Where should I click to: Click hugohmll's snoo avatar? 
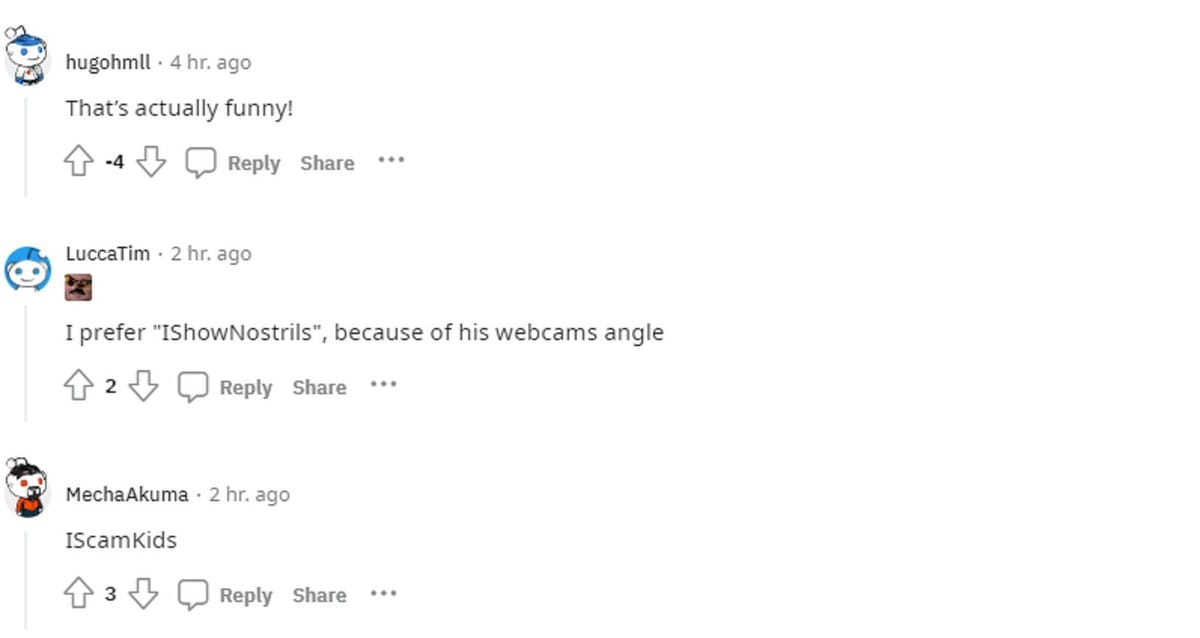click(x=27, y=55)
